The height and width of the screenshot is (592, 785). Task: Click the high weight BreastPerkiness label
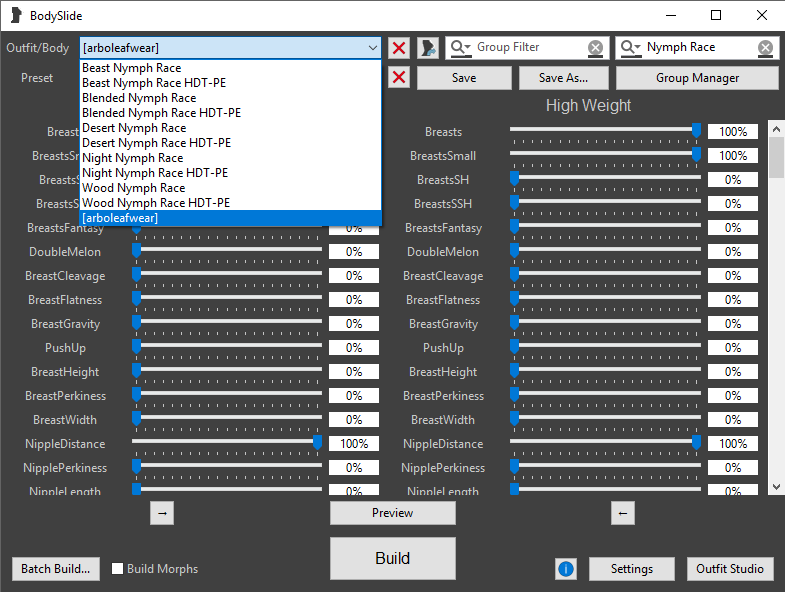(x=444, y=396)
